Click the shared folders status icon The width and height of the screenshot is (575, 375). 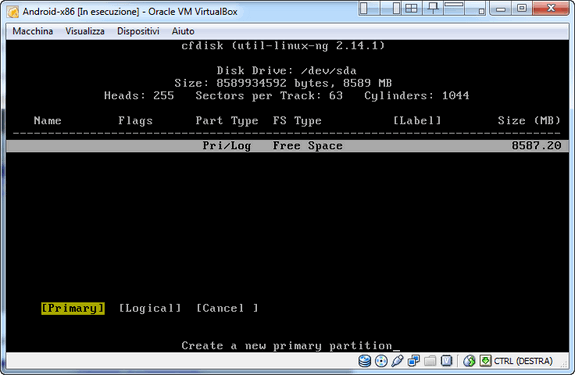[x=430, y=361]
